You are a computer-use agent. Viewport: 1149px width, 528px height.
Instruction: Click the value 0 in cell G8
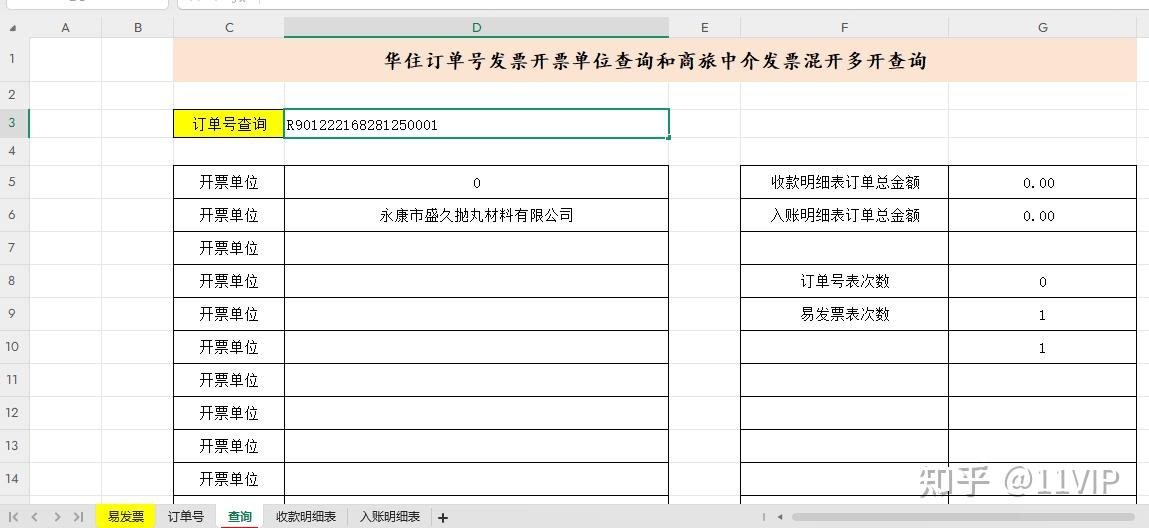click(1043, 282)
